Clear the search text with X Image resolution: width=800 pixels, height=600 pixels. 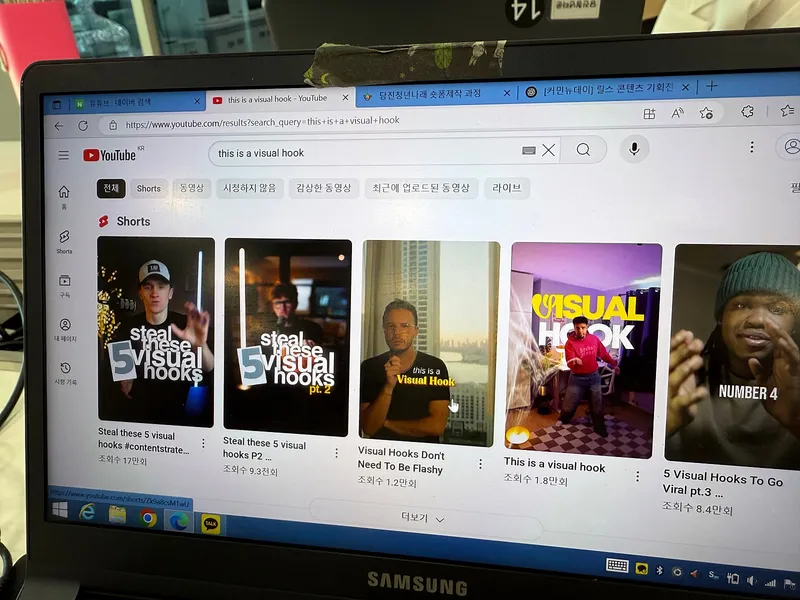548,150
